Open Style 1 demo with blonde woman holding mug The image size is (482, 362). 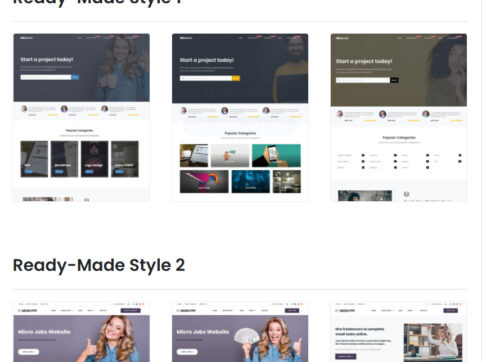(x=81, y=117)
